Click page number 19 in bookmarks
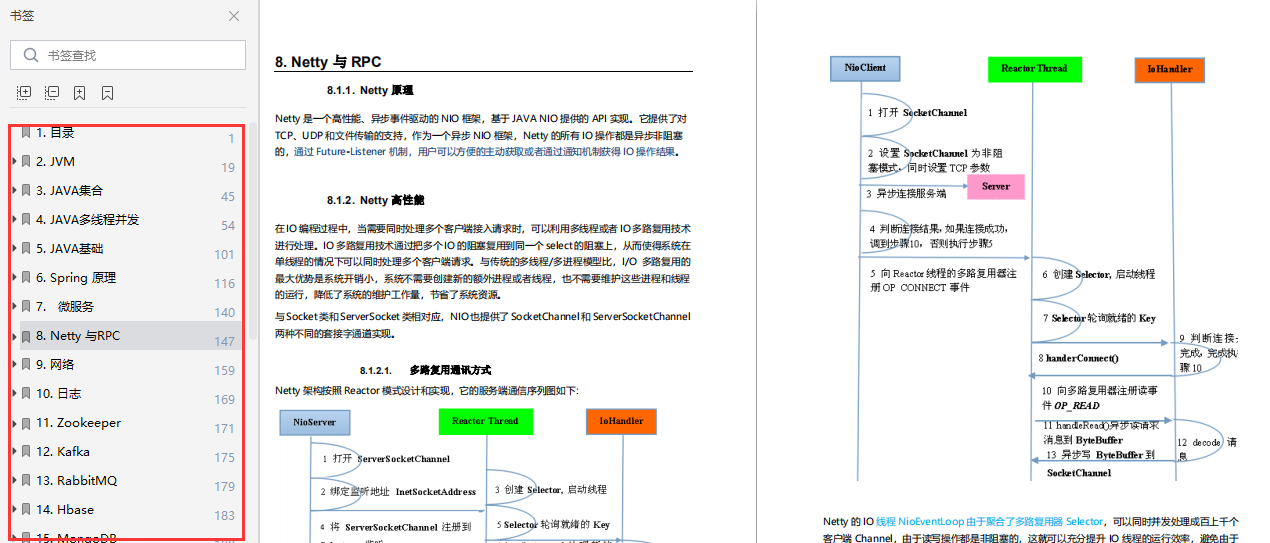 click(x=229, y=167)
